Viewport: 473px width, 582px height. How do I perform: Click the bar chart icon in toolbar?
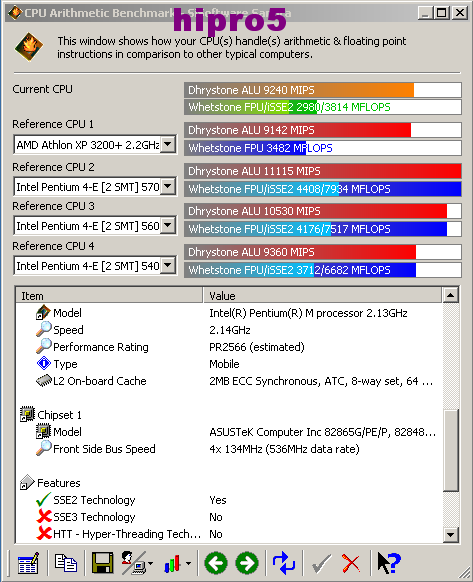pyautogui.click(x=172, y=564)
